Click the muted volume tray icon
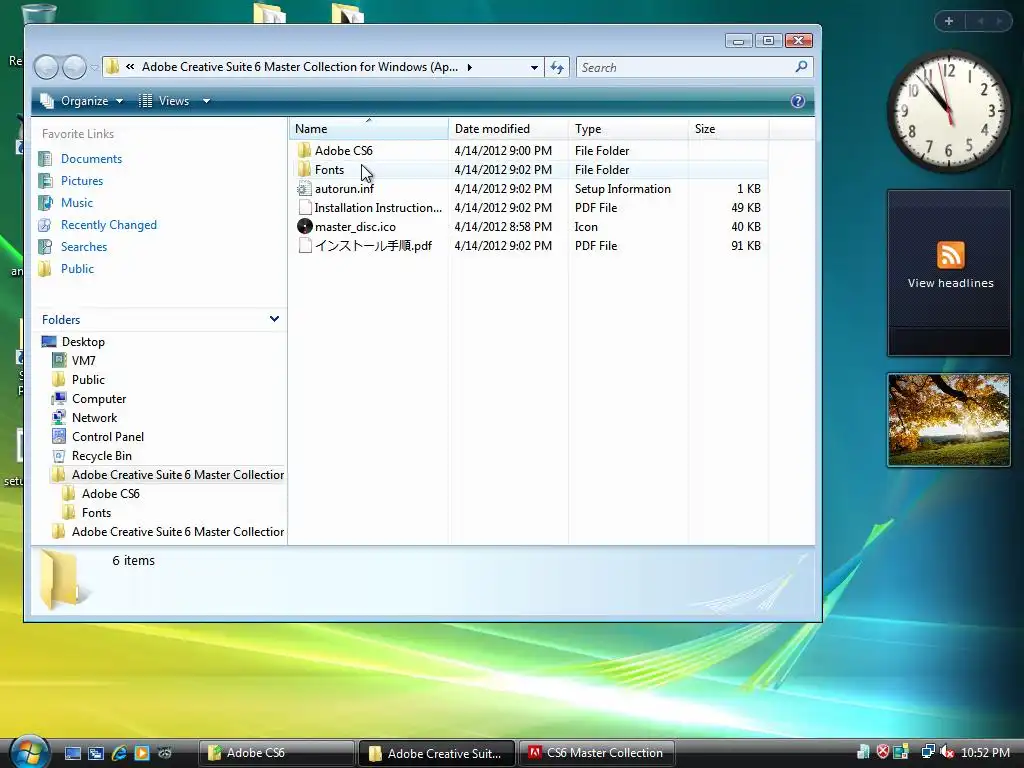 pos(946,752)
